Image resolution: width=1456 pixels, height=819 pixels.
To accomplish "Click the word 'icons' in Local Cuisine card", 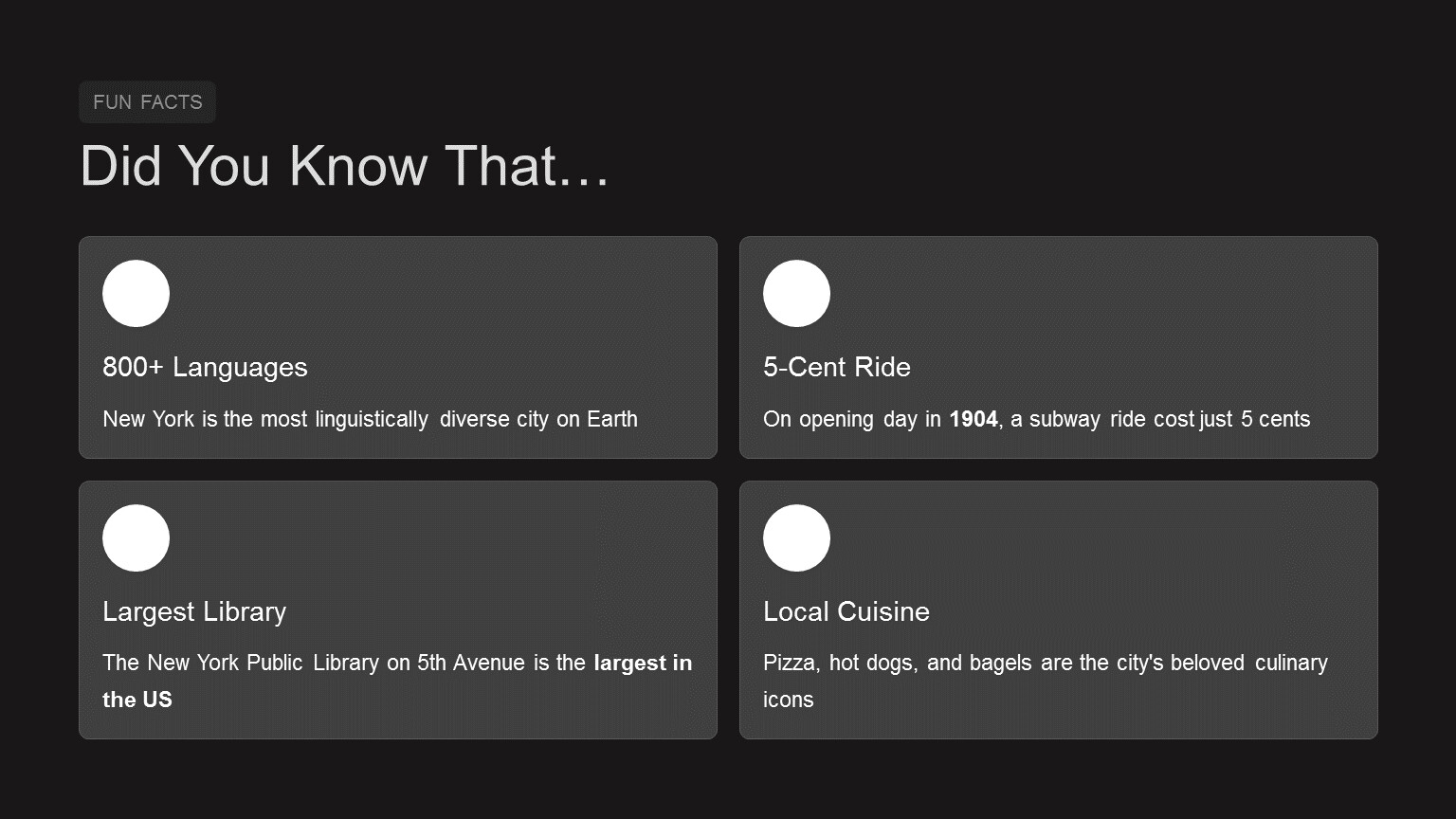I will (788, 701).
